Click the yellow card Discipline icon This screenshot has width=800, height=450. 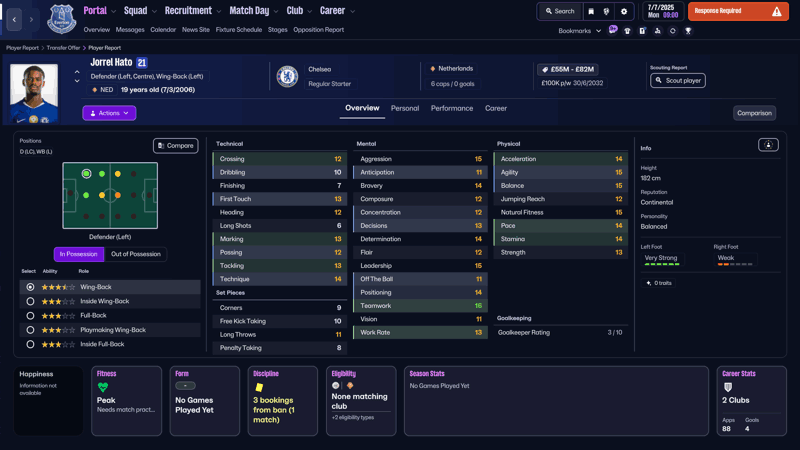[259, 387]
